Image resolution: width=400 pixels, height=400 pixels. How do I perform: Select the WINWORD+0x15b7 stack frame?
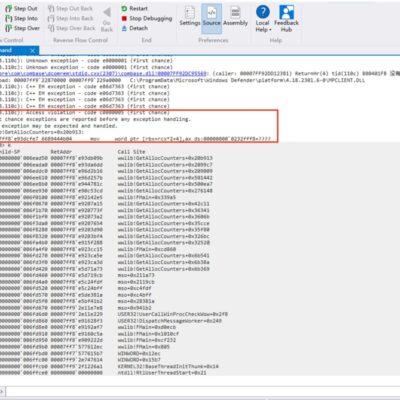139,360
